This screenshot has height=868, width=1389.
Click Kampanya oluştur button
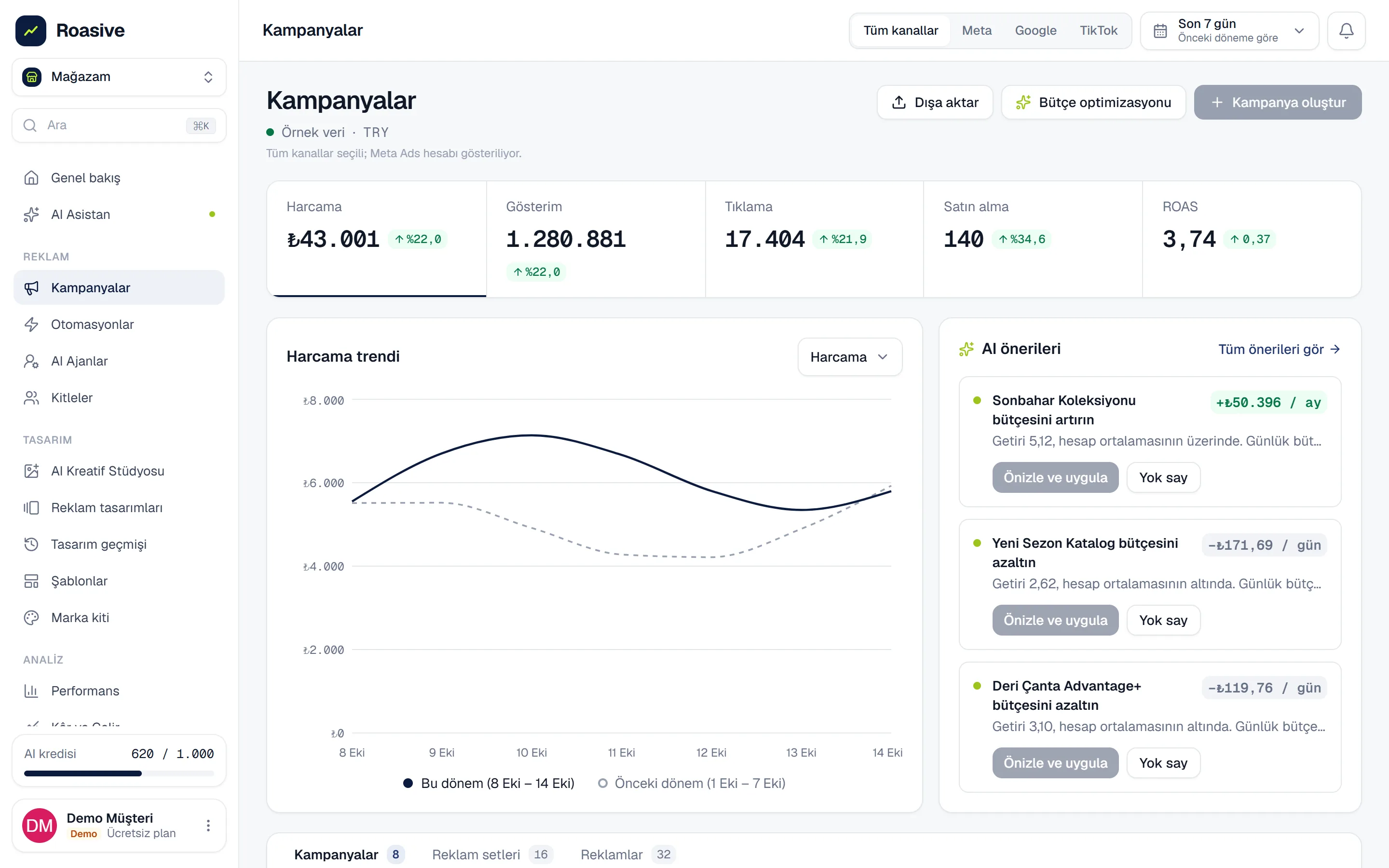coord(1278,102)
